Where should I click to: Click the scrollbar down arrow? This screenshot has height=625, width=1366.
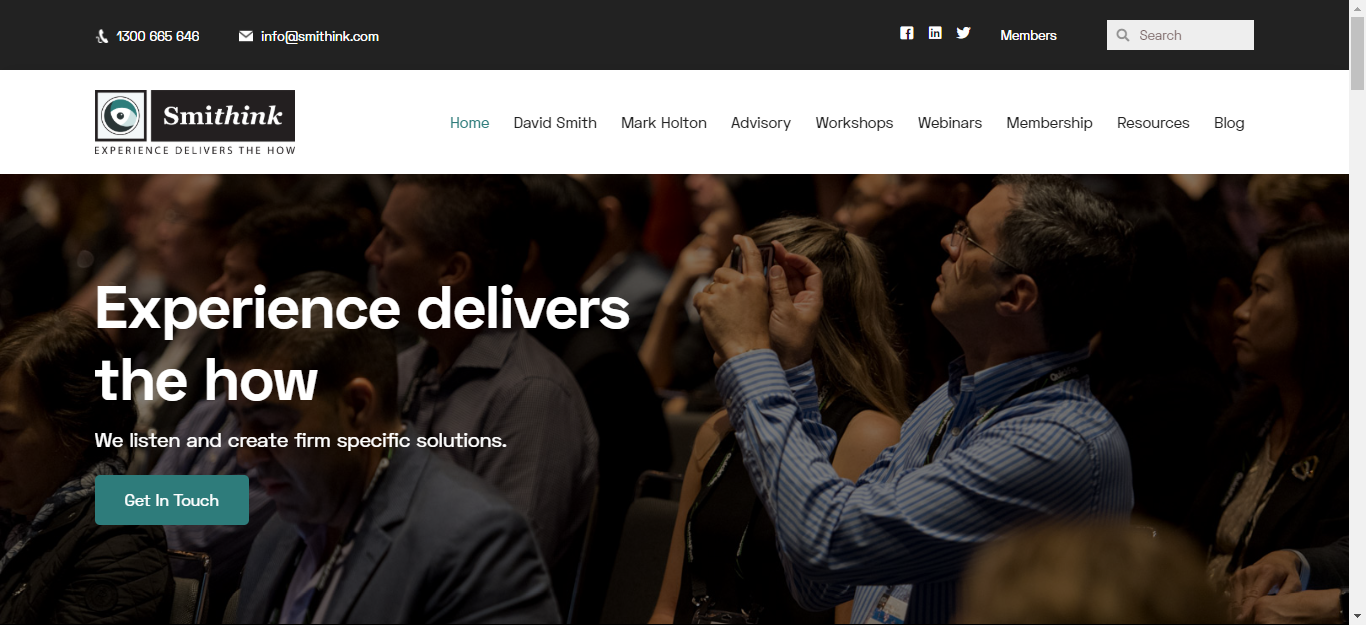click(1357, 616)
